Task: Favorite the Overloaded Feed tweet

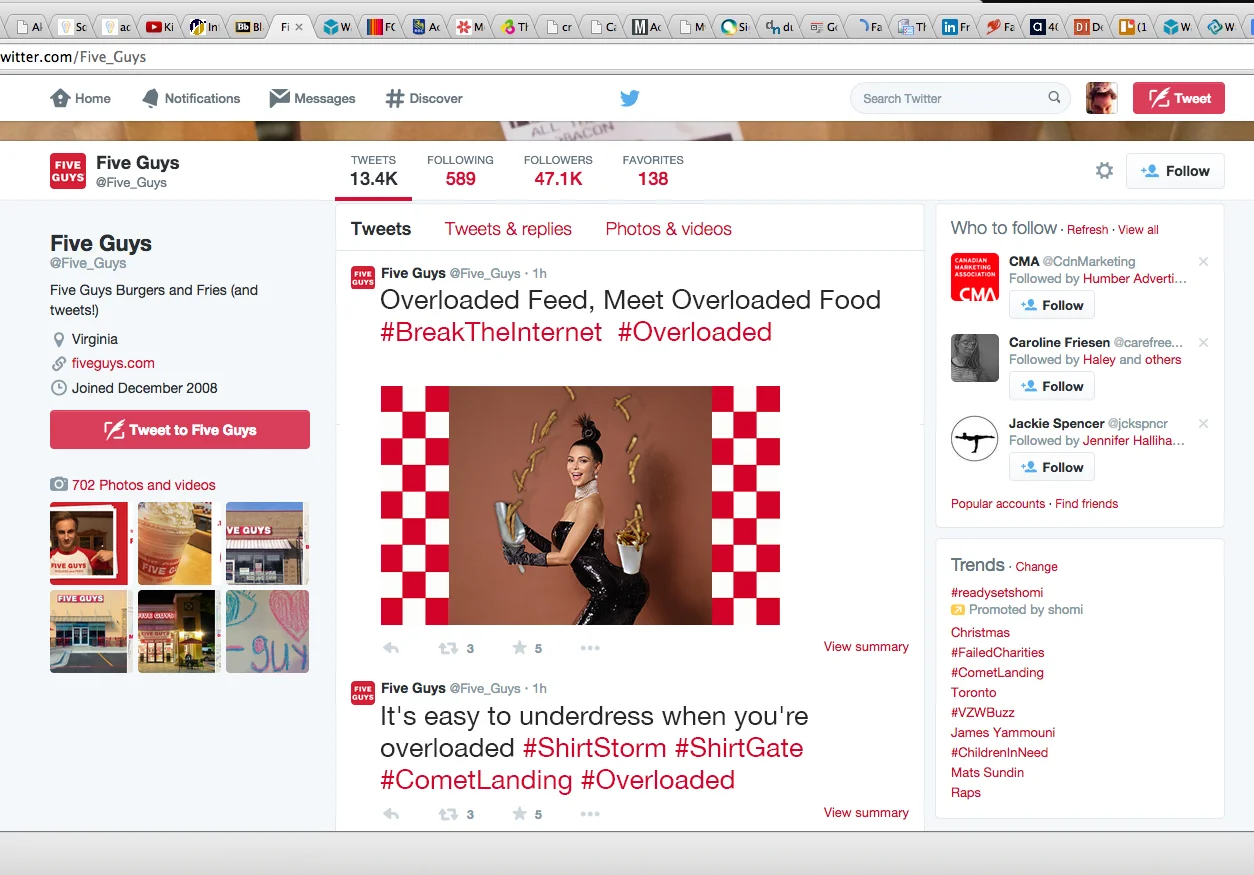Action: [x=519, y=648]
